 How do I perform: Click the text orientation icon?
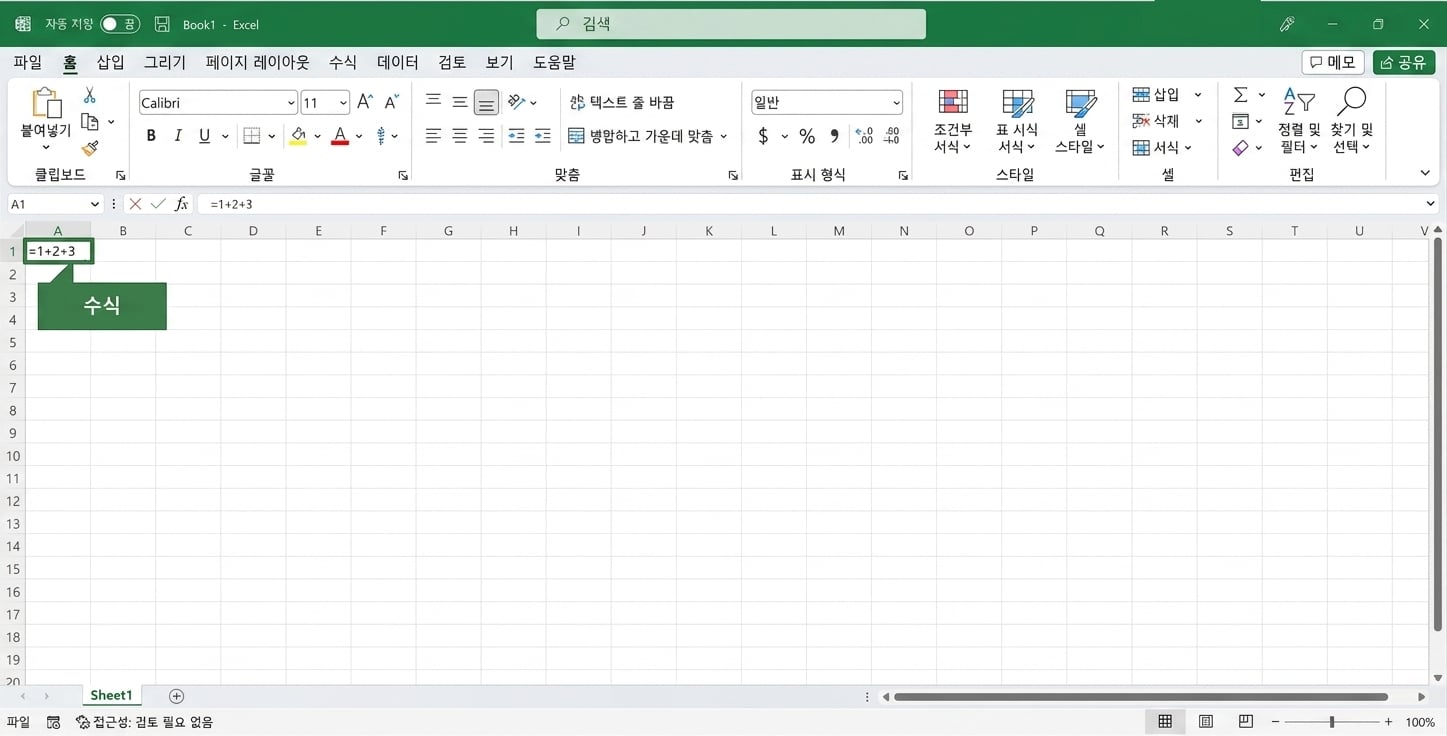click(x=516, y=101)
